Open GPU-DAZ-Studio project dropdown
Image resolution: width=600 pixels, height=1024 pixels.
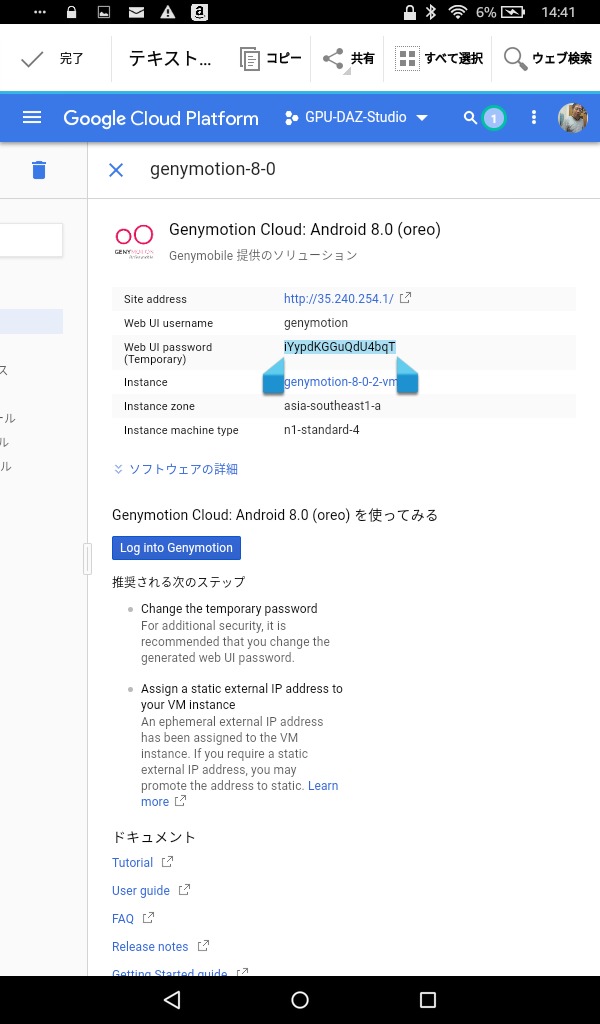coord(356,118)
